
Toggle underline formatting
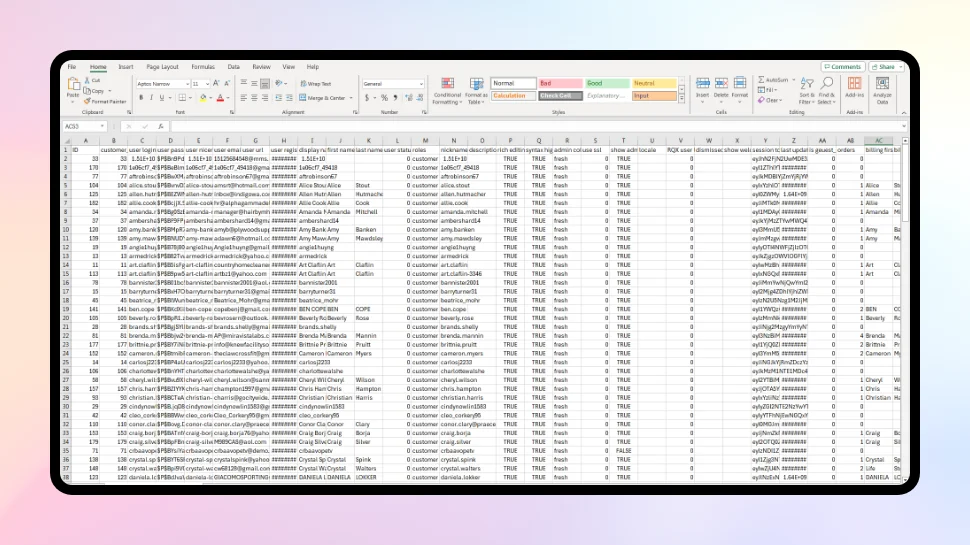[x=161, y=98]
